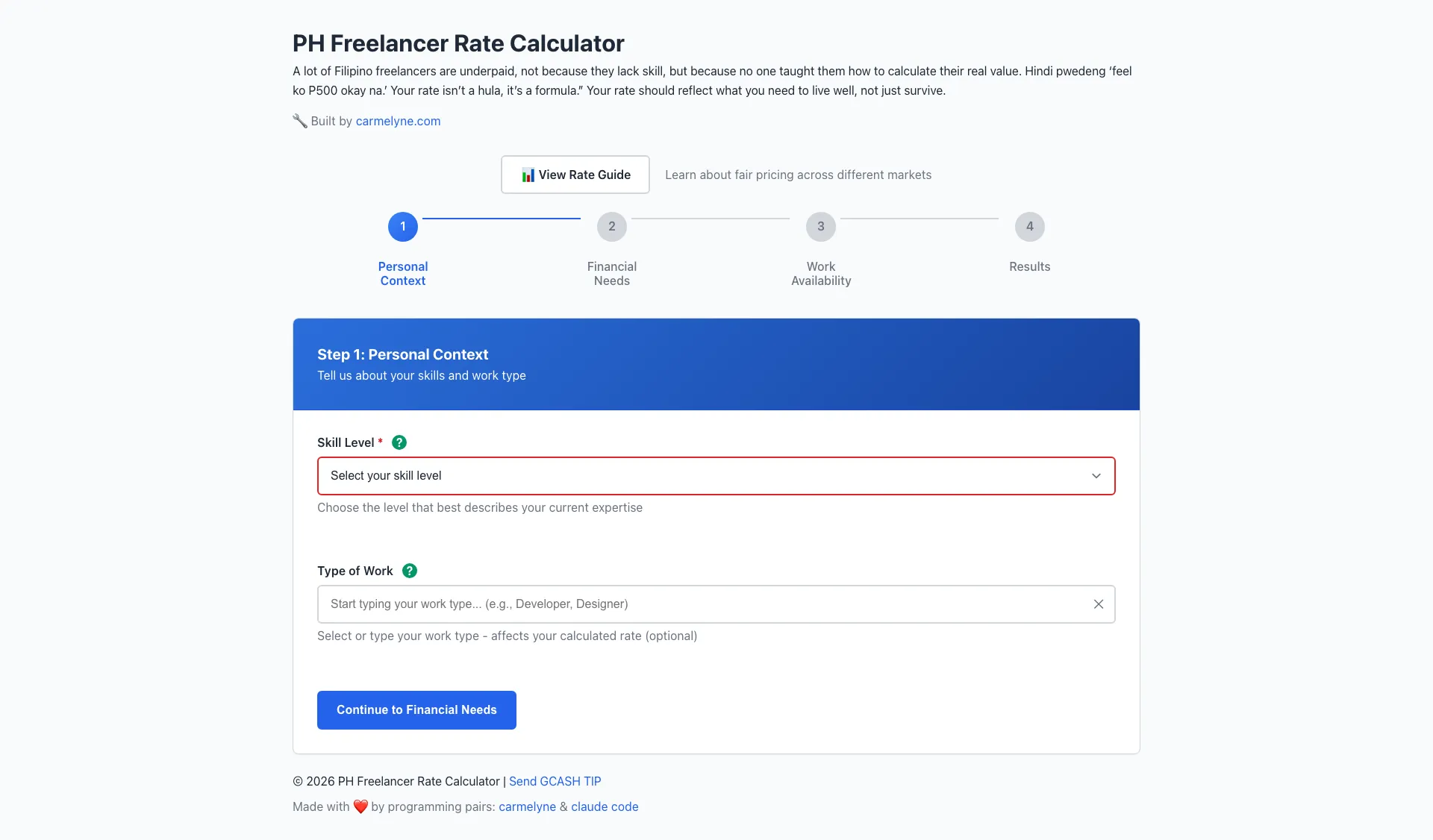Switch to the Financial Needs step label

tap(611, 273)
